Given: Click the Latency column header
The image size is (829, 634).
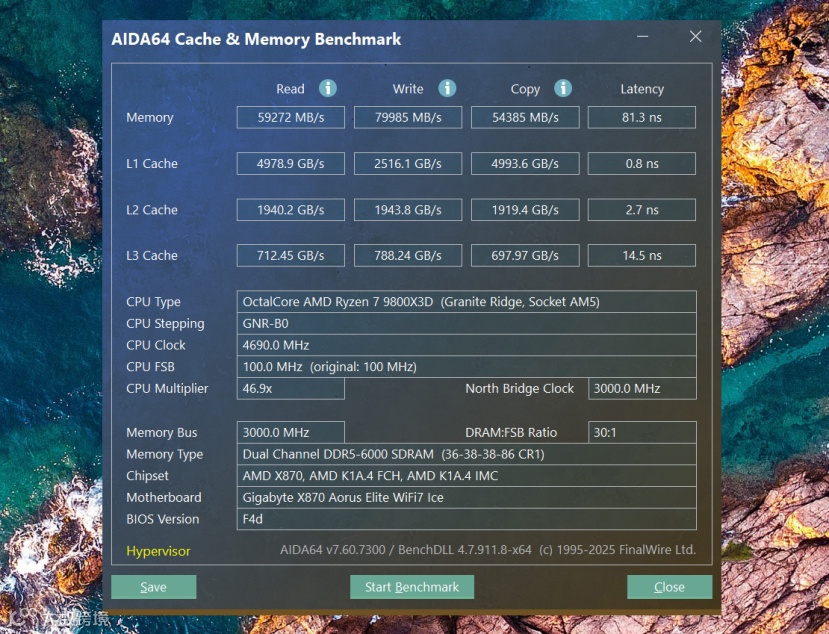Looking at the screenshot, I should (x=642, y=89).
